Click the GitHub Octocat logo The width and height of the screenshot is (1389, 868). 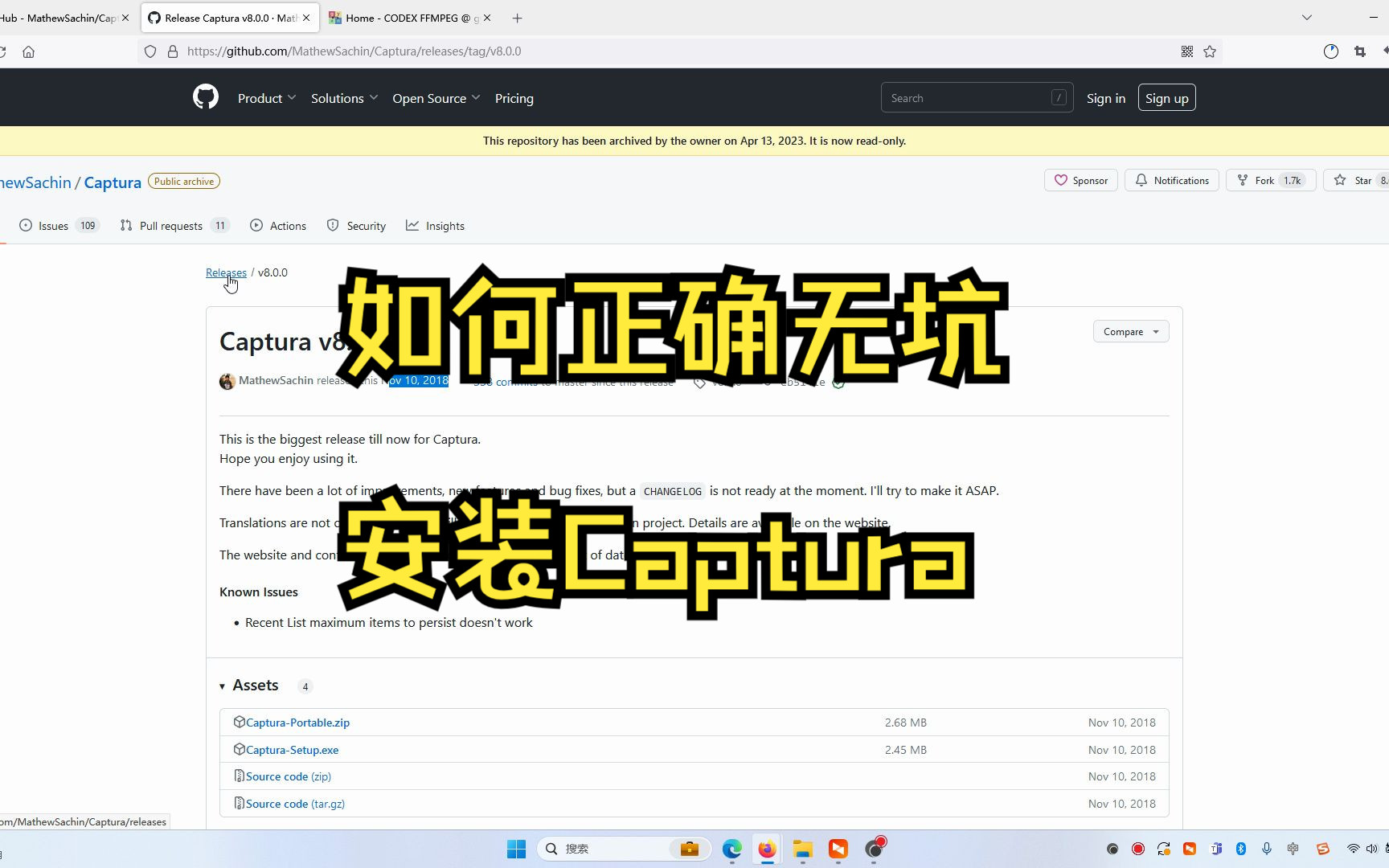pos(205,96)
